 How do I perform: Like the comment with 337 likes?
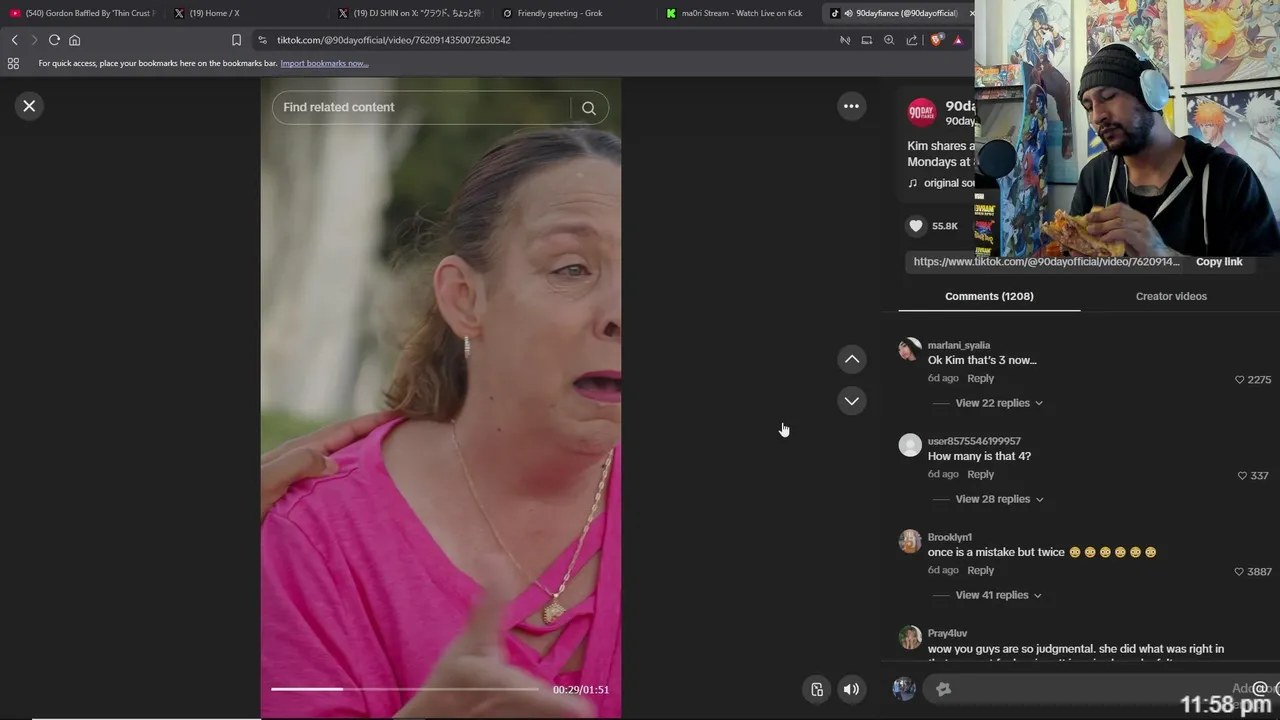click(1242, 476)
